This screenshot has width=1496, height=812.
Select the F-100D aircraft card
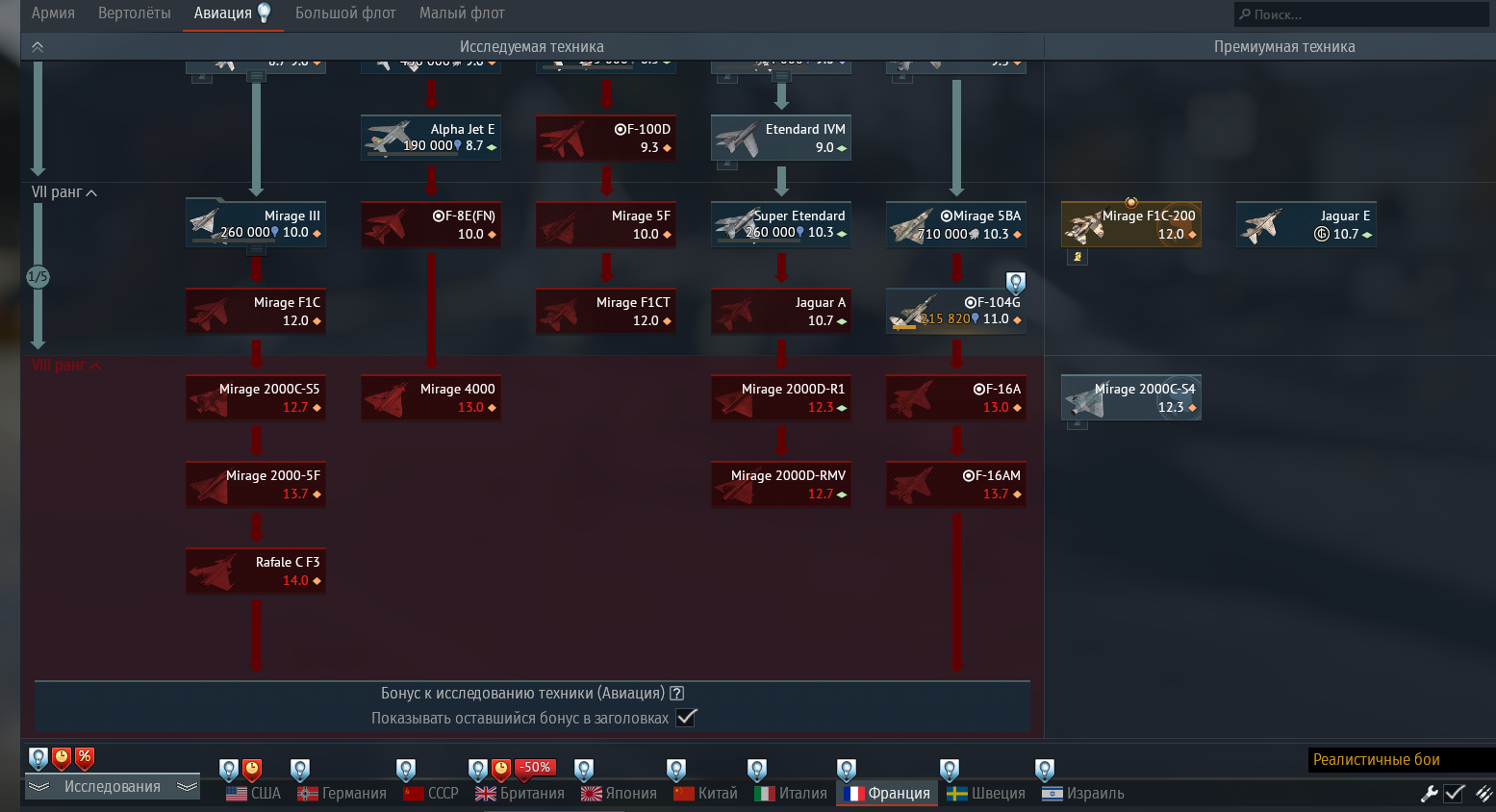[x=606, y=138]
